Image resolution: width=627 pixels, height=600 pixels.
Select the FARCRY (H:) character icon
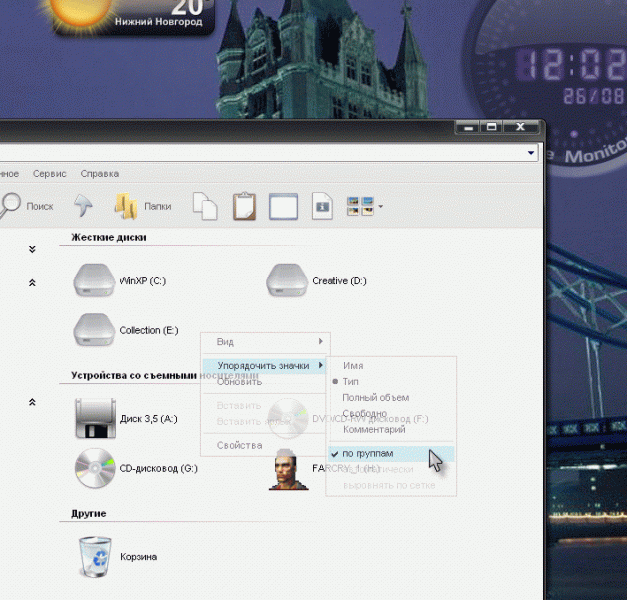(288, 469)
